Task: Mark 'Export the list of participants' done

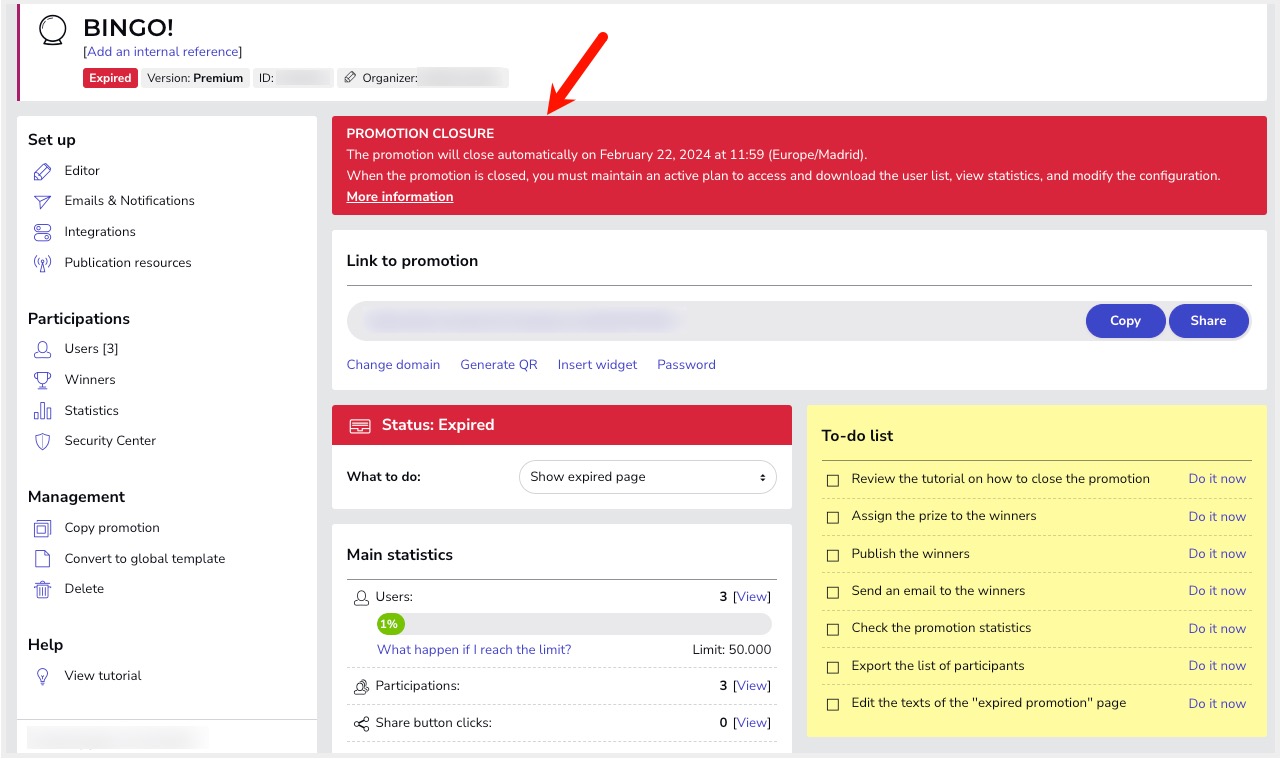Action: 833,666
